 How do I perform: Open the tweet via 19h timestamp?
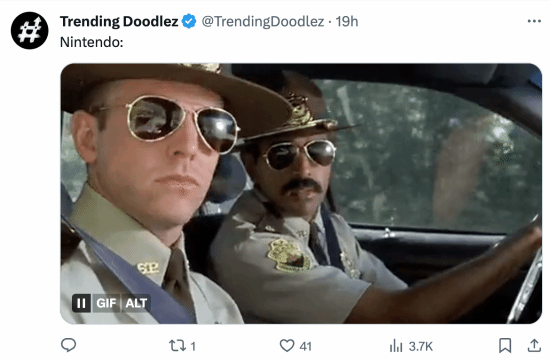(347, 21)
